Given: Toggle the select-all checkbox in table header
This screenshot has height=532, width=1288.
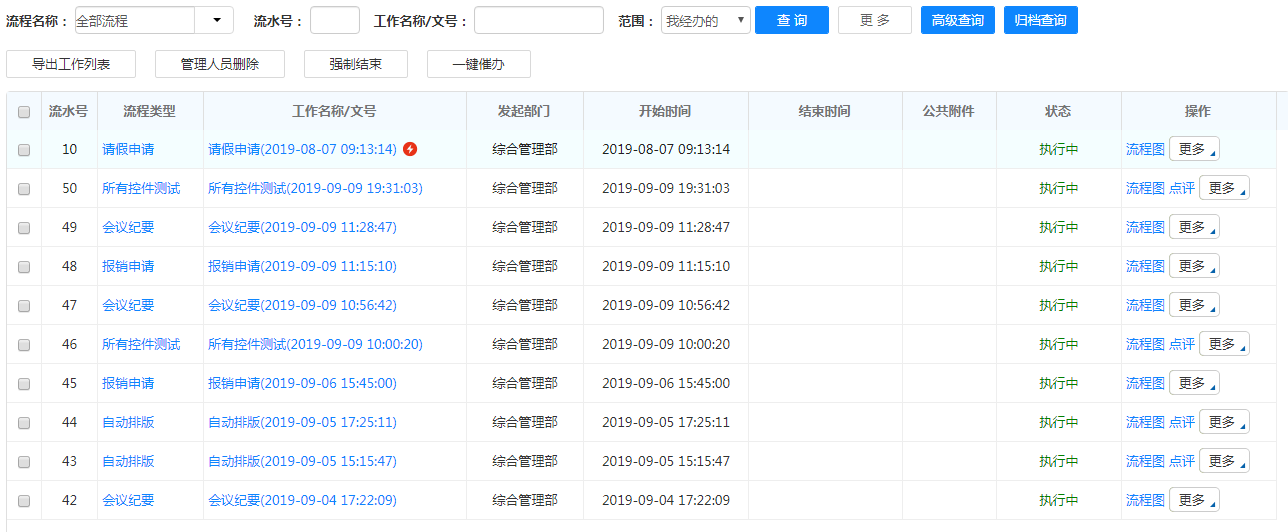Looking at the screenshot, I should coord(24,112).
